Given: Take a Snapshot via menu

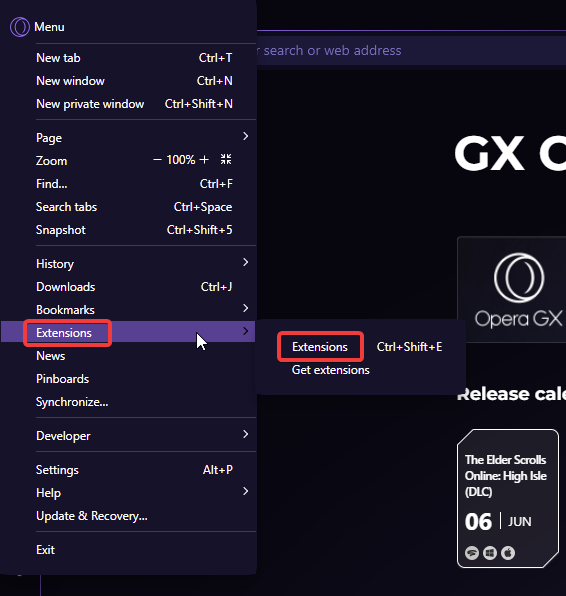Looking at the screenshot, I should tap(128, 230).
